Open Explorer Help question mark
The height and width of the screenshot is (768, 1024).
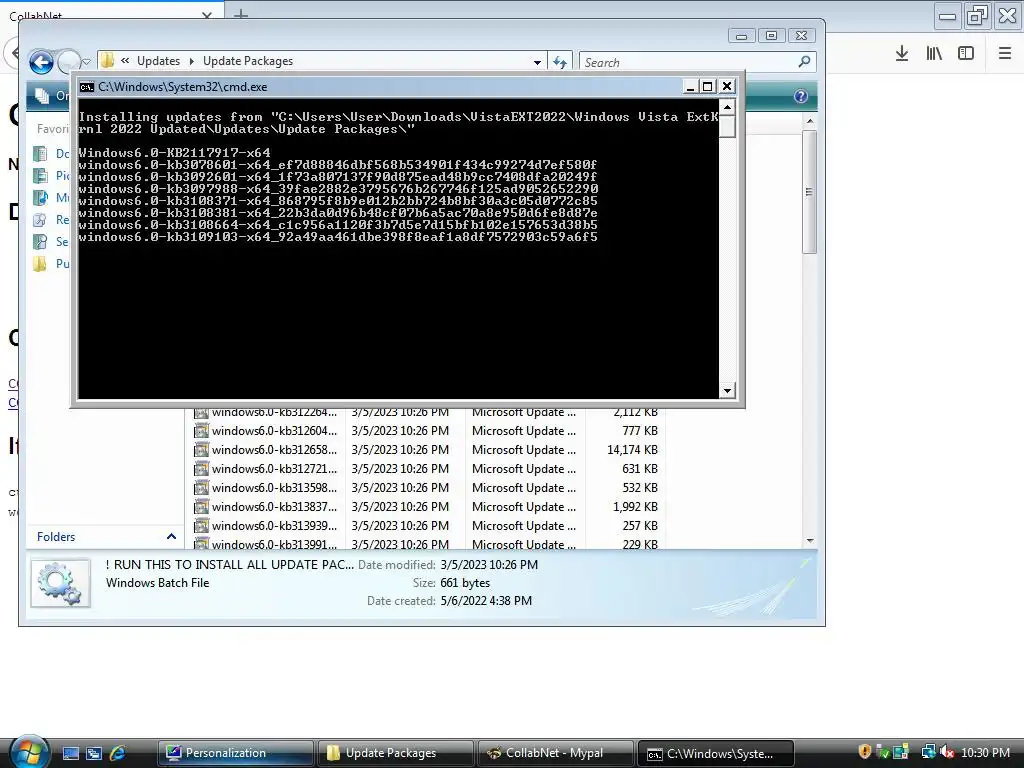pos(801,97)
